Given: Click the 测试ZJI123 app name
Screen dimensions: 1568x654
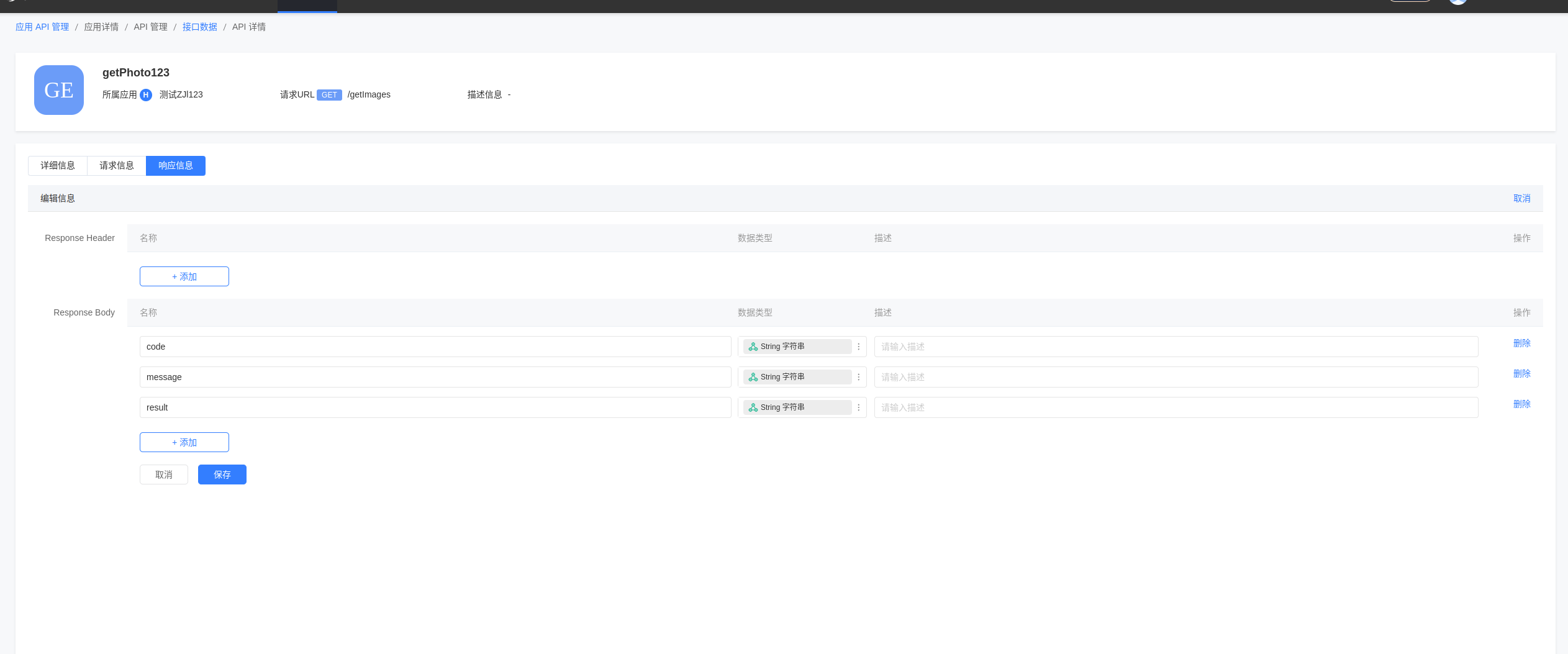Looking at the screenshot, I should pos(181,94).
